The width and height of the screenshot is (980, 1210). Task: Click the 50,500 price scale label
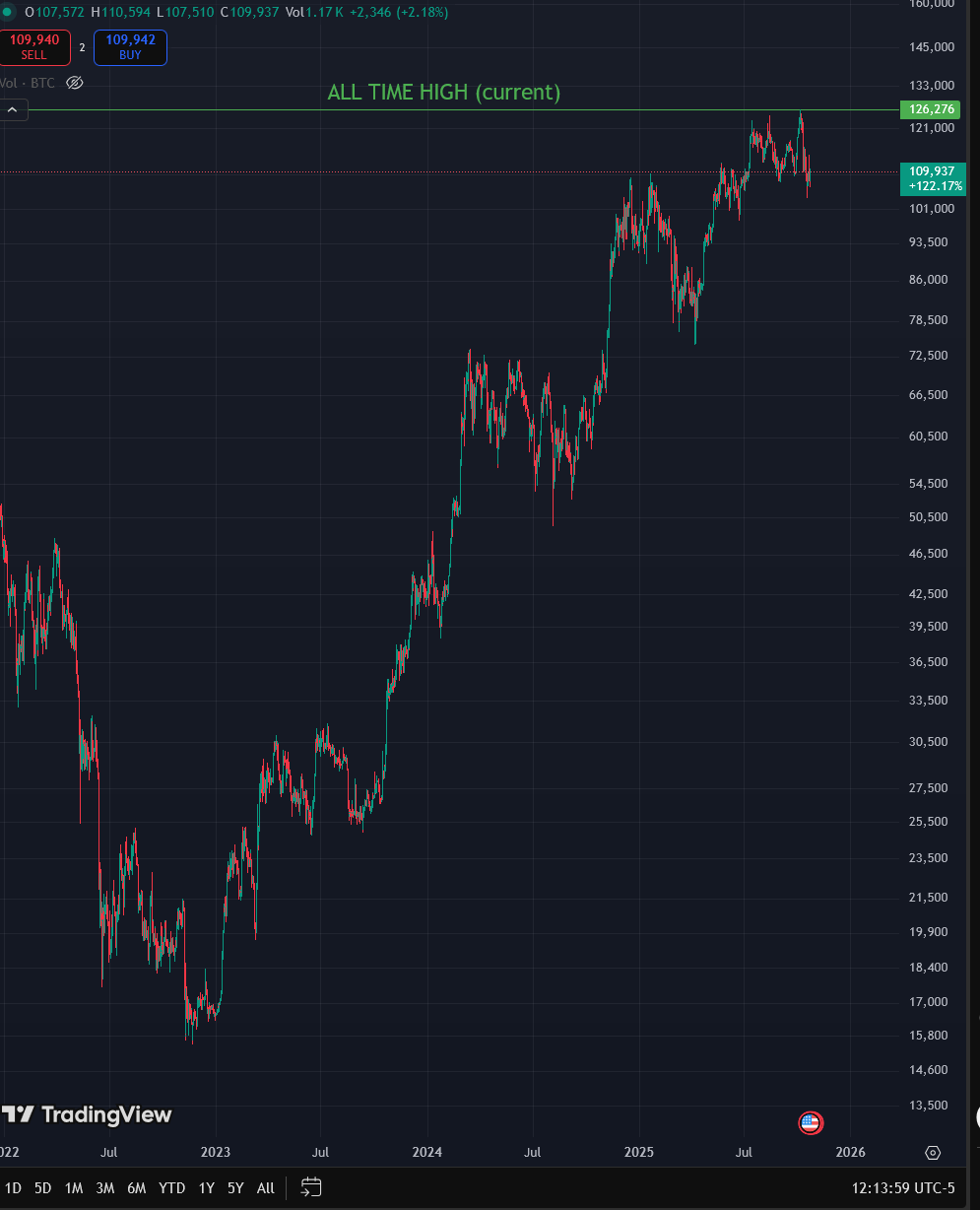[929, 517]
